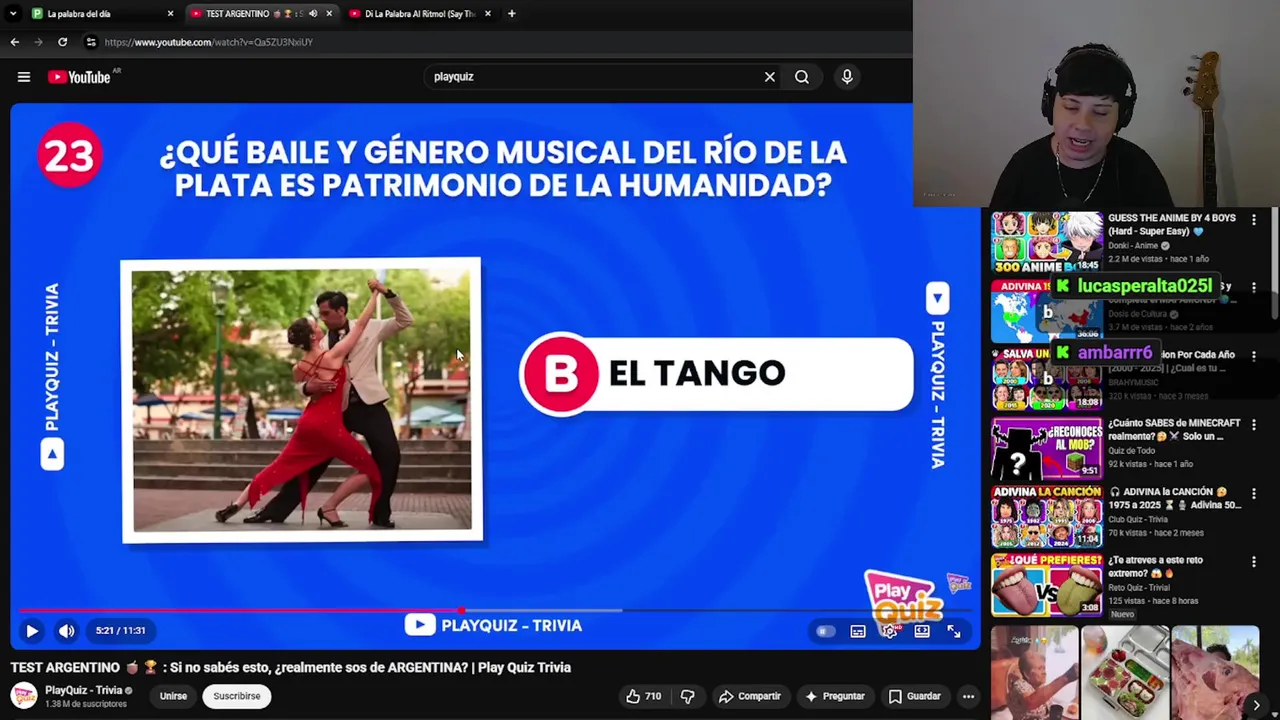Viewport: 1280px width, 720px height.
Task: Click ¿Cuánto SABES de MINECRAFT title
Action: (x=1172, y=430)
